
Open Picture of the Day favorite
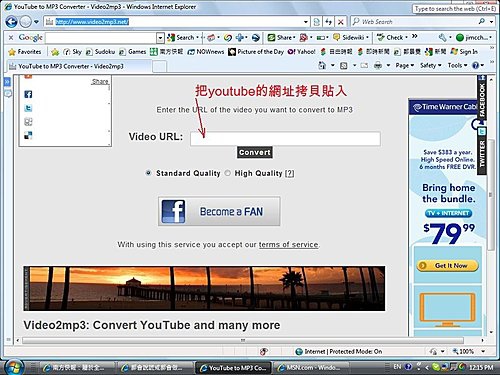point(256,52)
